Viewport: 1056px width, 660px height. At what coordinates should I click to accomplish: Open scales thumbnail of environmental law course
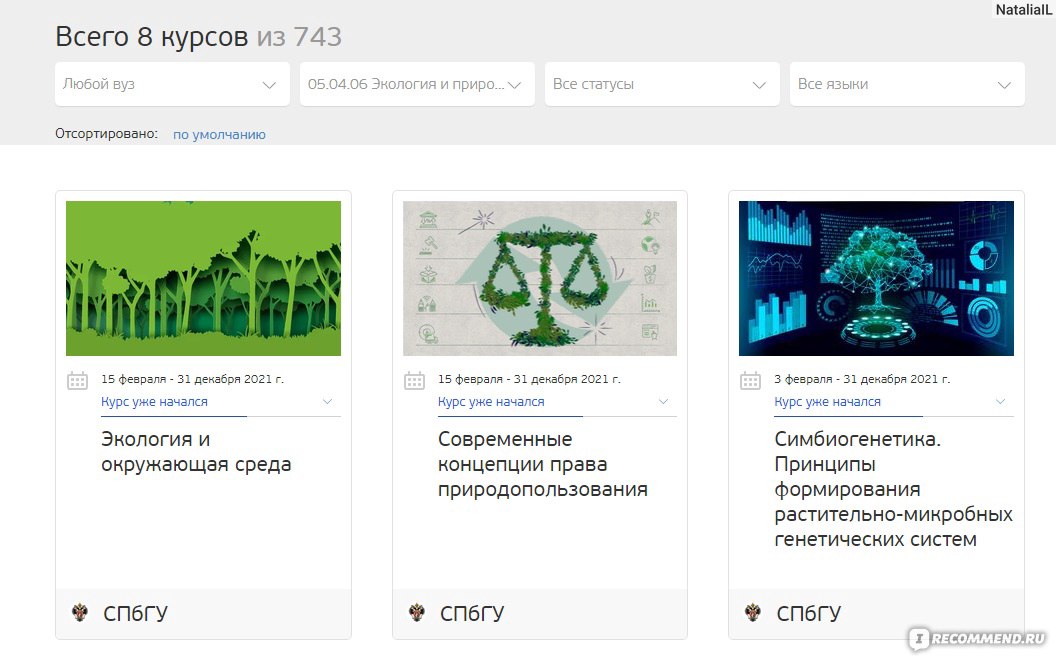pyautogui.click(x=540, y=278)
